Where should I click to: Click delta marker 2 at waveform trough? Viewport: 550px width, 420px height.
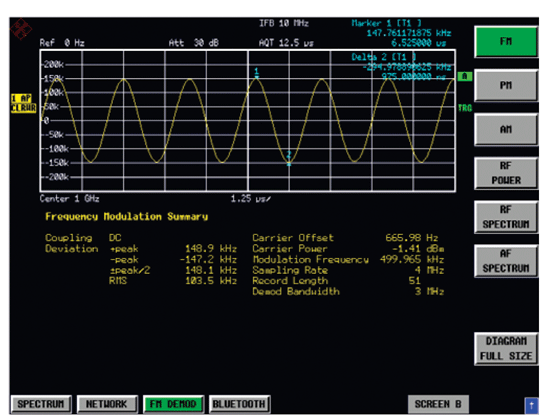click(x=289, y=159)
